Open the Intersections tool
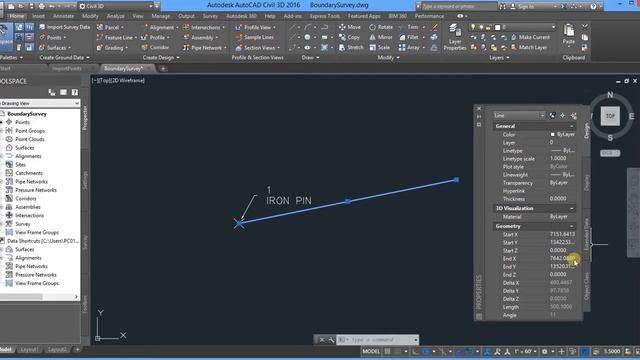The height and width of the screenshot is (360, 640). point(204,27)
